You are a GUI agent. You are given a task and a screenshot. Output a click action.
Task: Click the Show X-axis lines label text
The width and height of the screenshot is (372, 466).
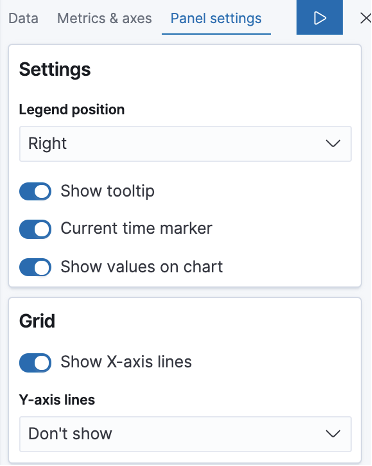[x=126, y=362]
